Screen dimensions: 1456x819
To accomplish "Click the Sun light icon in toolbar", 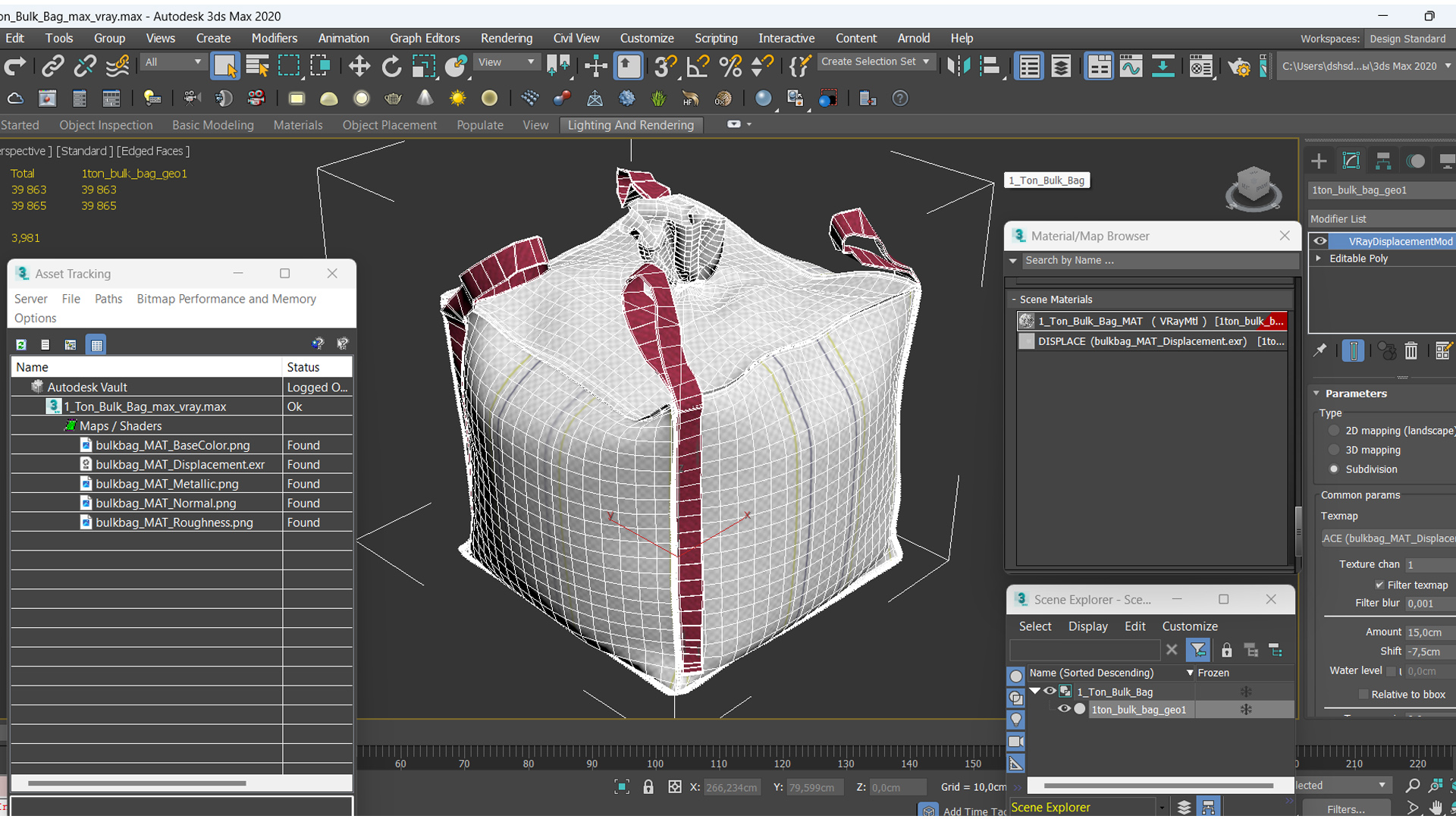I will point(457,99).
